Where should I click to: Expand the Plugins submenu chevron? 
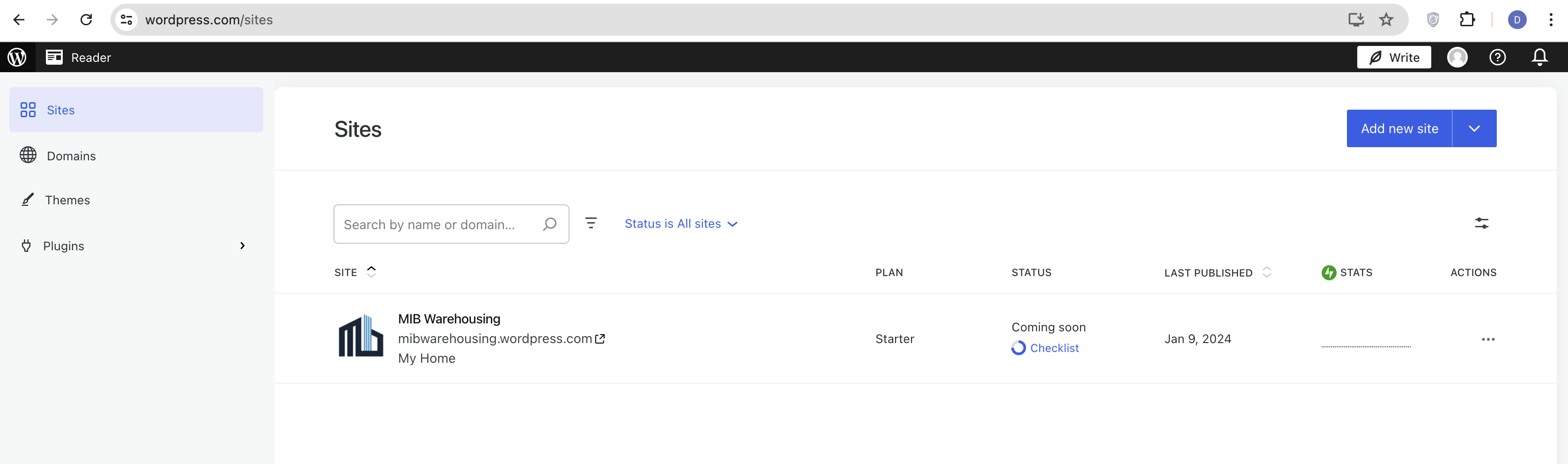[x=242, y=246]
